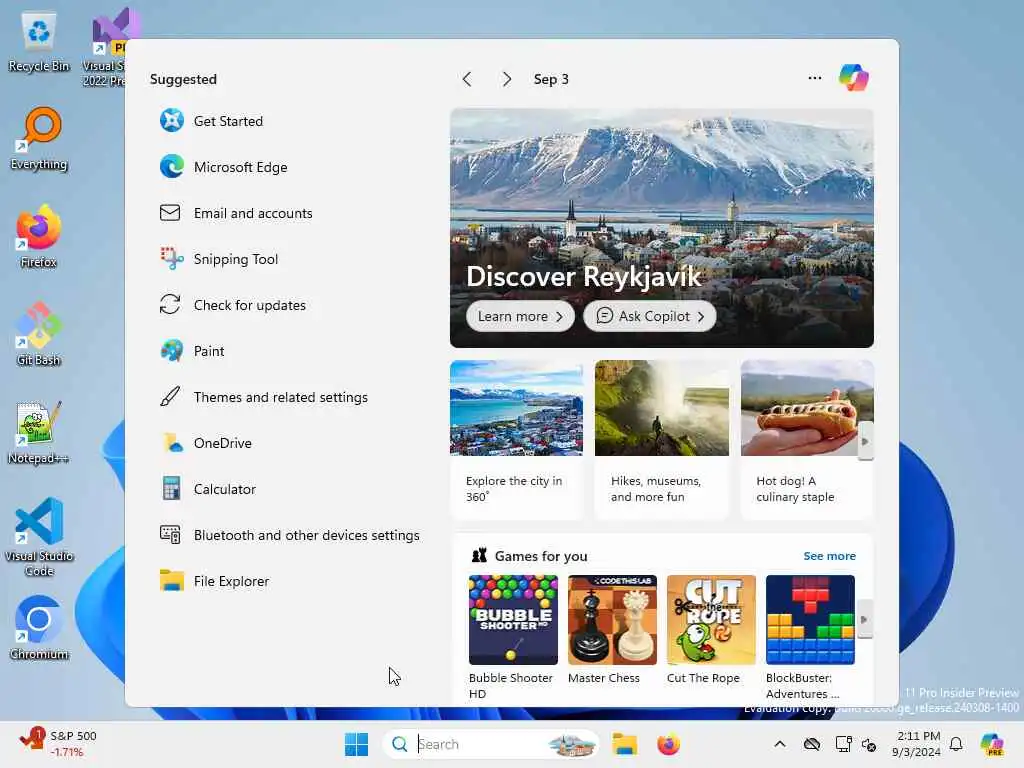Open File Explorer from the taskbar
Screen dimensions: 1024x768
tap(624, 744)
